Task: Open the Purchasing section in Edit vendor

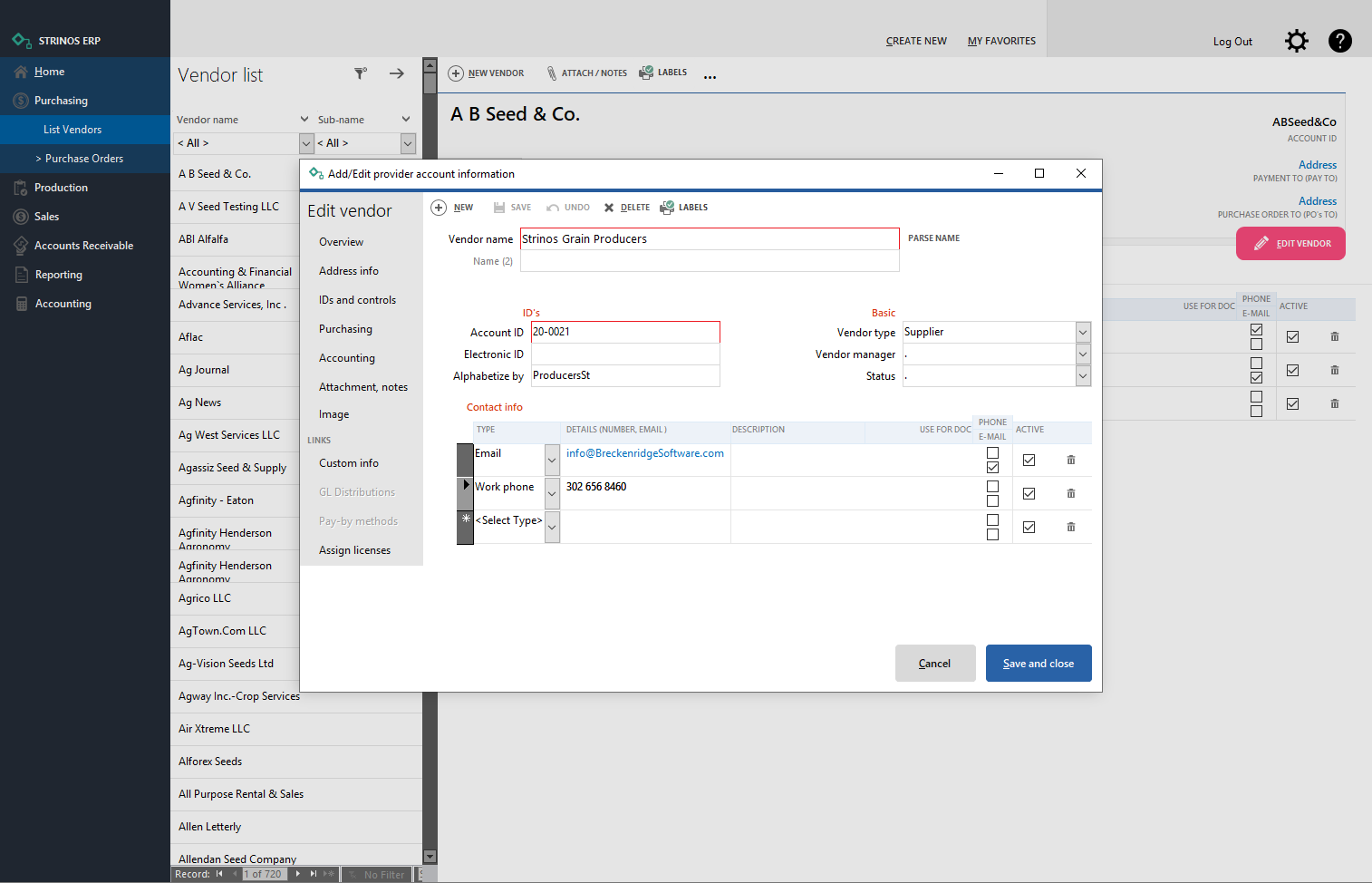Action: click(345, 329)
